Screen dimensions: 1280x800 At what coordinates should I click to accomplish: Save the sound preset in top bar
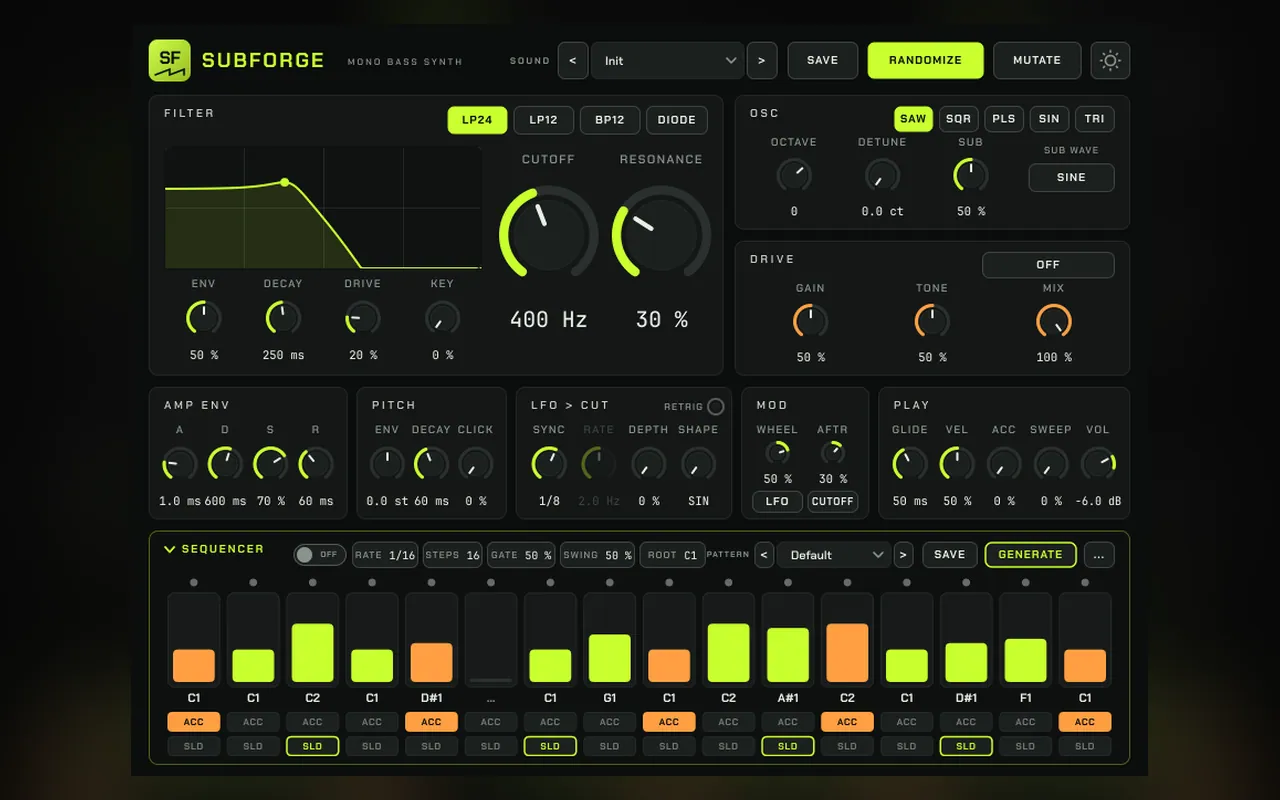pos(822,60)
